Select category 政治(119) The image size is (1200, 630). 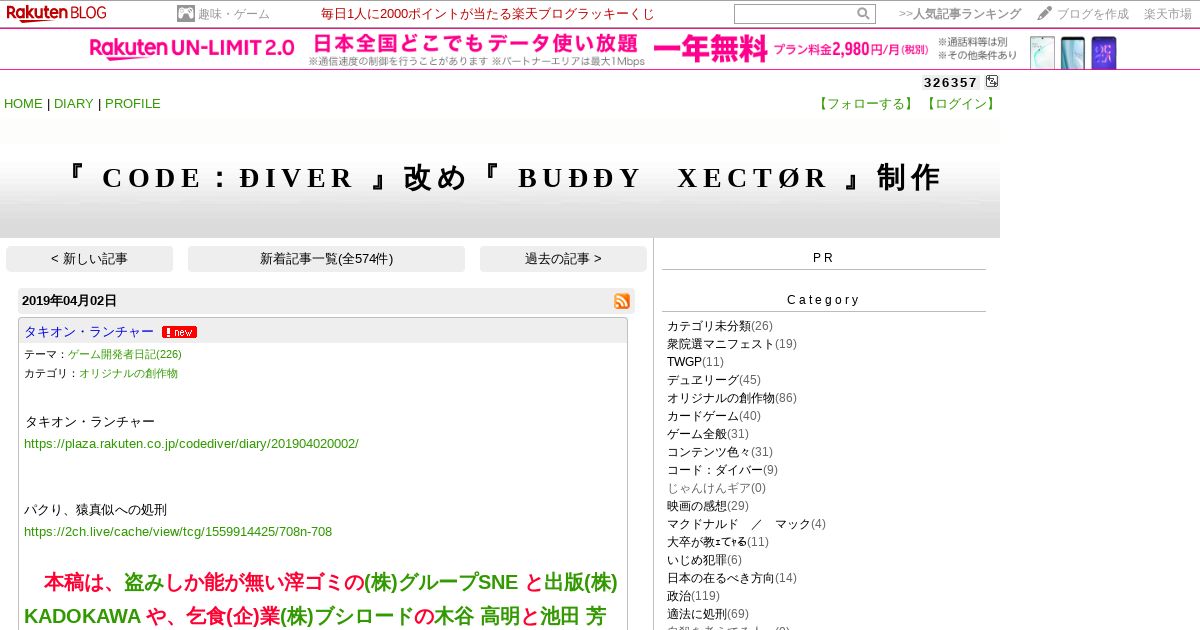pos(693,596)
